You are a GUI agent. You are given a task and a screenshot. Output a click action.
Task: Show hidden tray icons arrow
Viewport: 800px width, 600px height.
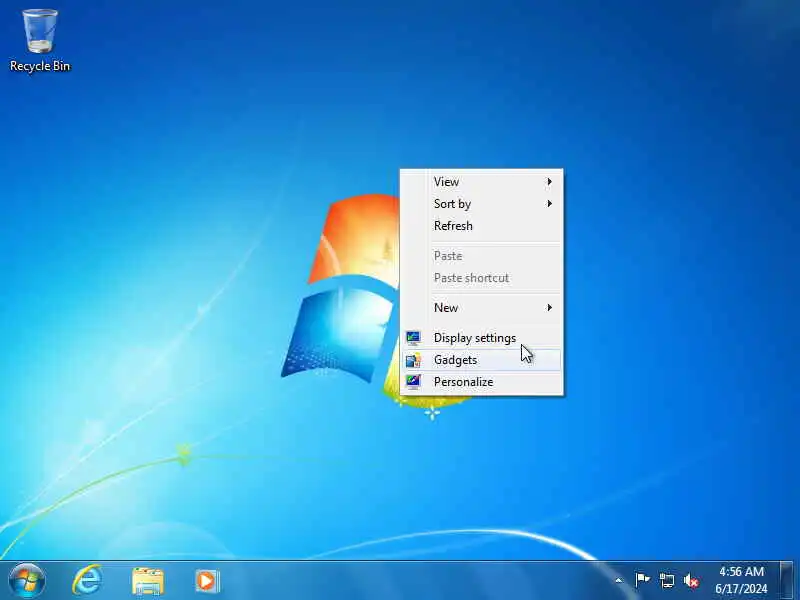tap(618, 580)
